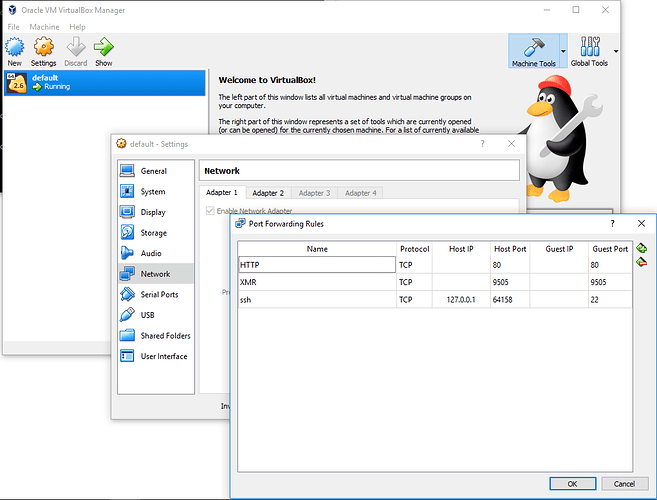
Task: Click the ssh rule guest IP cell
Action: click(x=559, y=300)
